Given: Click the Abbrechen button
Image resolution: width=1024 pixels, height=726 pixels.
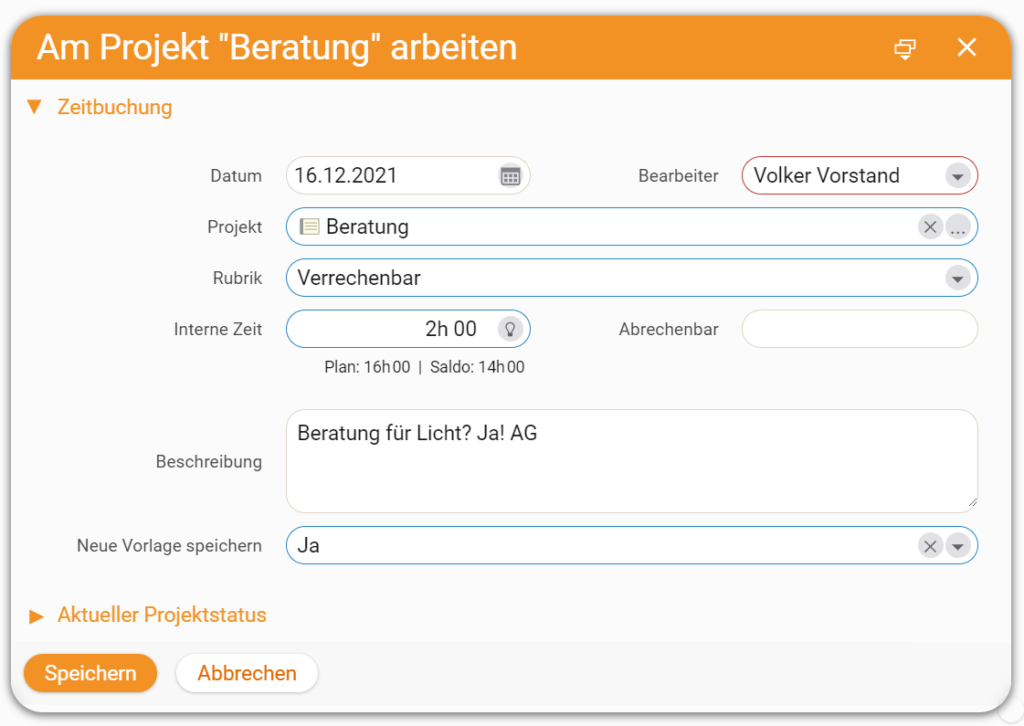Looking at the screenshot, I should point(247,672).
